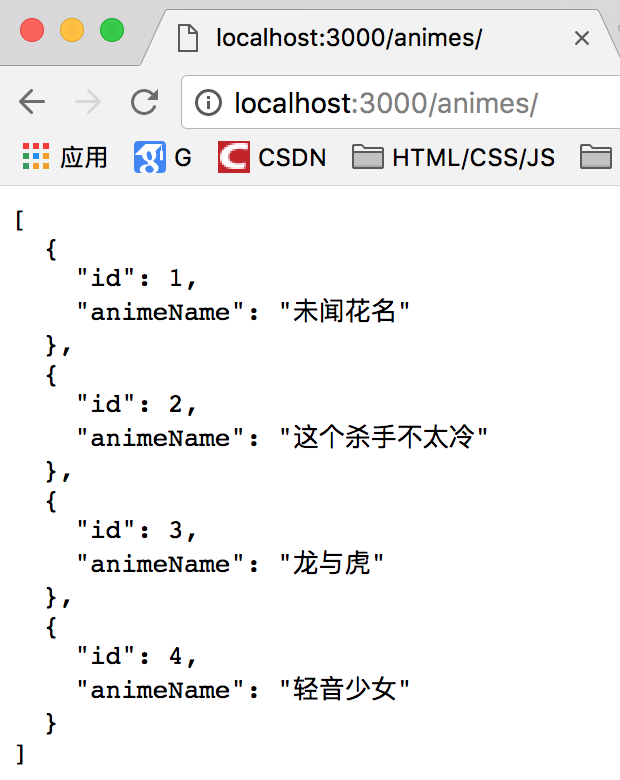Click the Google bookmark icon

click(149, 157)
